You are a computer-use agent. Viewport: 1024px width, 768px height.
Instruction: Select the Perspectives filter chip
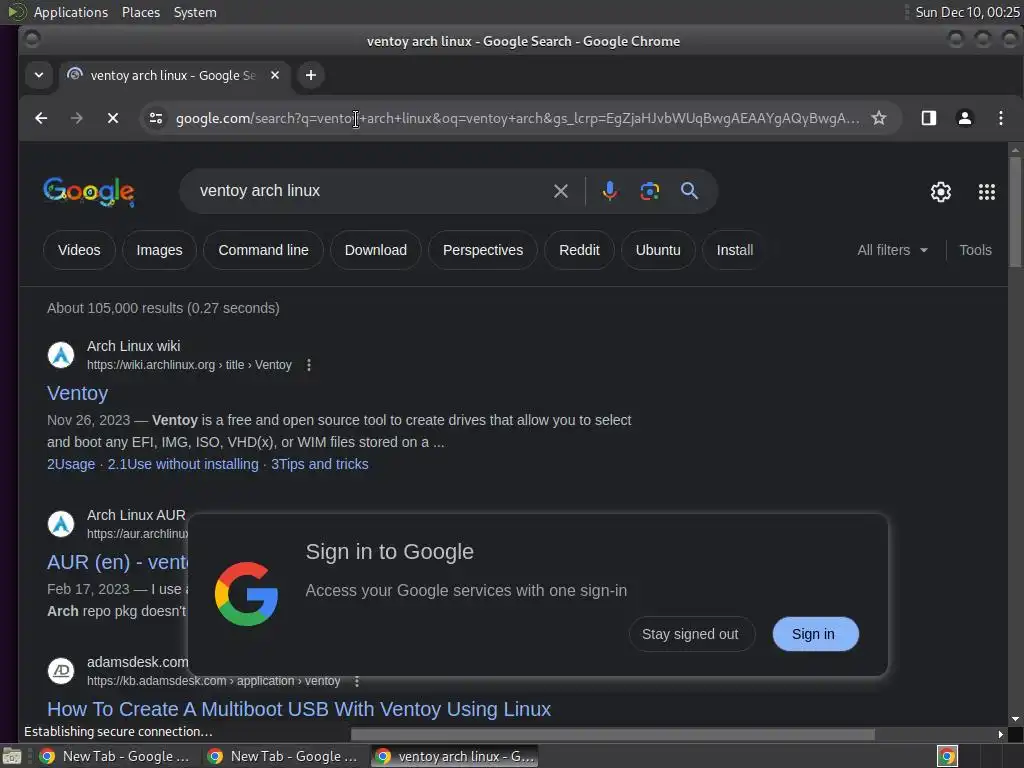483,250
